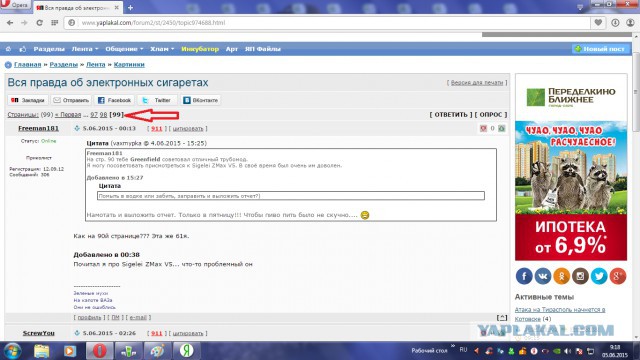
Task: Click цитировать in ScrewYou post
Action: 188,333
